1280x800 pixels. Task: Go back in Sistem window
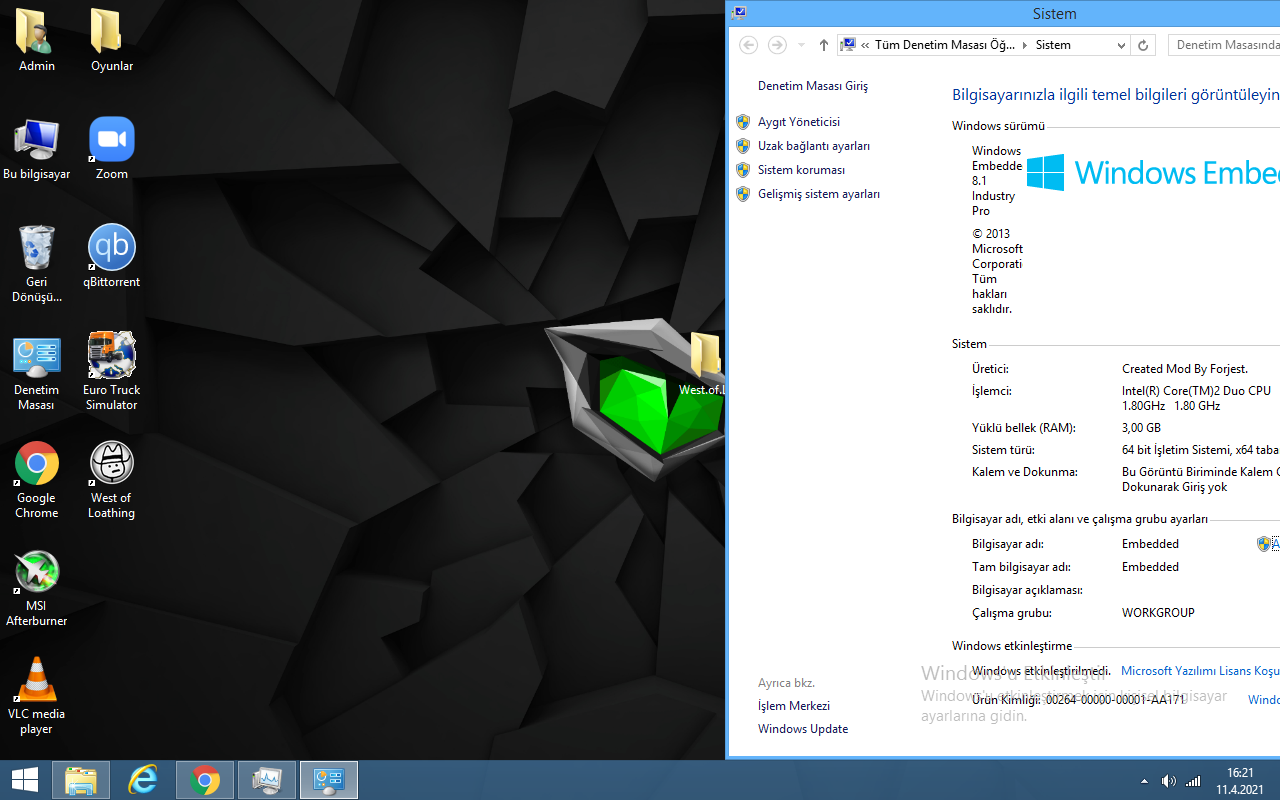click(748, 45)
